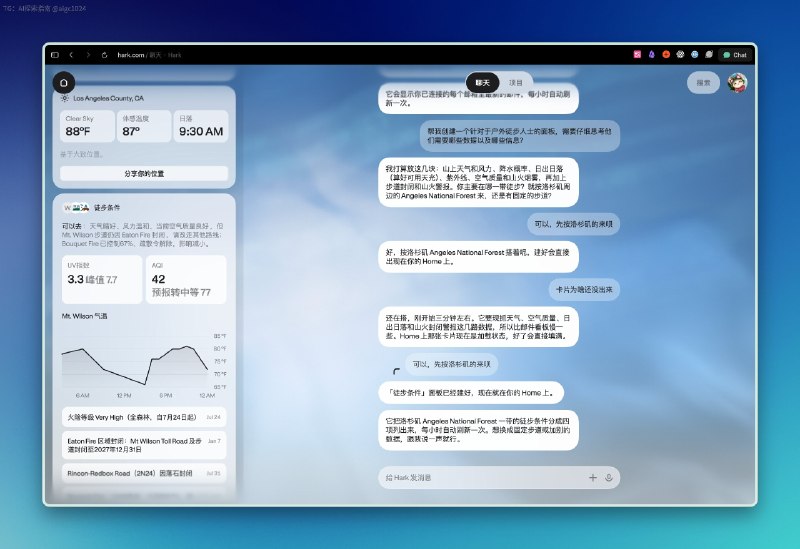This screenshot has height=549, width=800.
Task: Click the sun icon beside Los Angeles County
Action: click(65, 98)
